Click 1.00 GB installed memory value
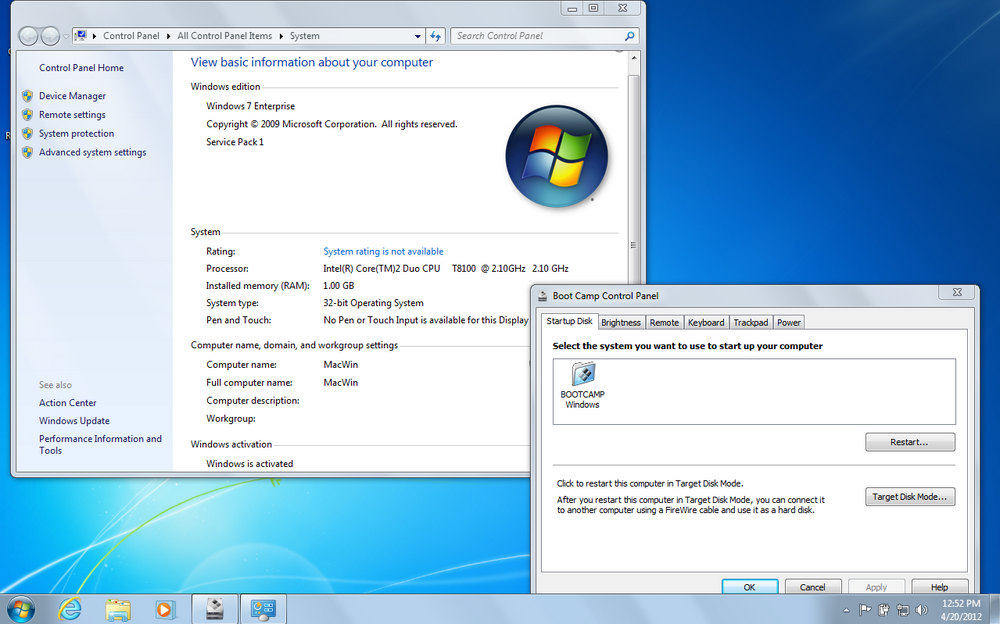 [339, 286]
